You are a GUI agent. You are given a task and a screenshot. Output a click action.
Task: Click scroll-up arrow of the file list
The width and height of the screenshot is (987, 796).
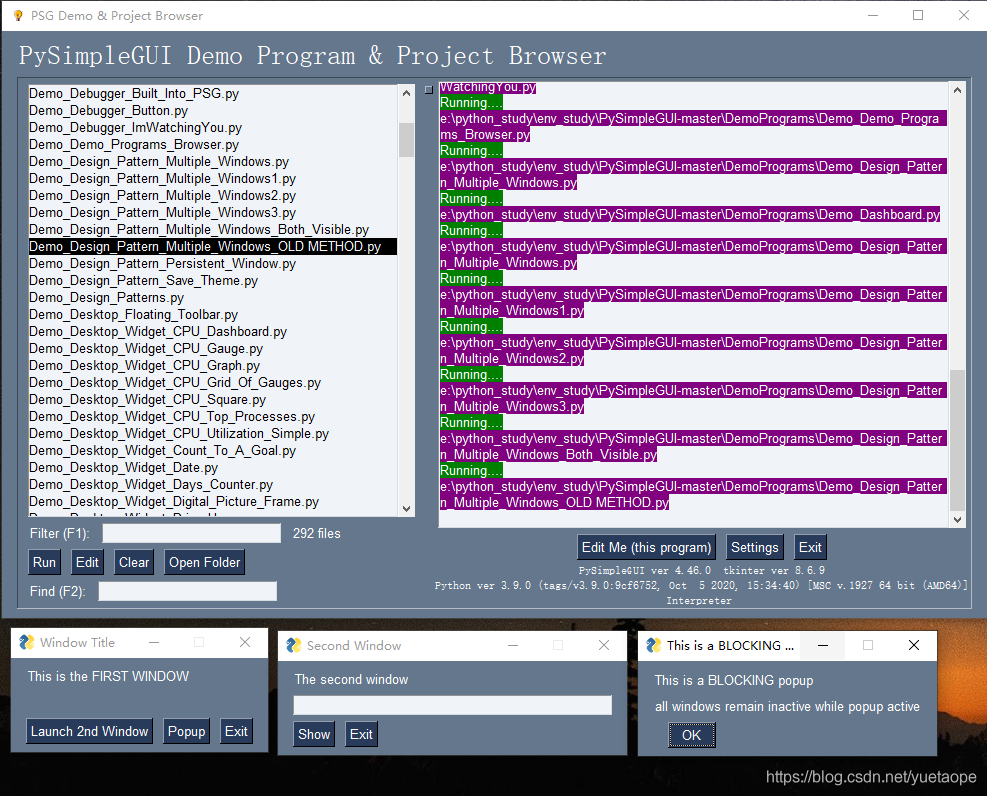coord(407,93)
